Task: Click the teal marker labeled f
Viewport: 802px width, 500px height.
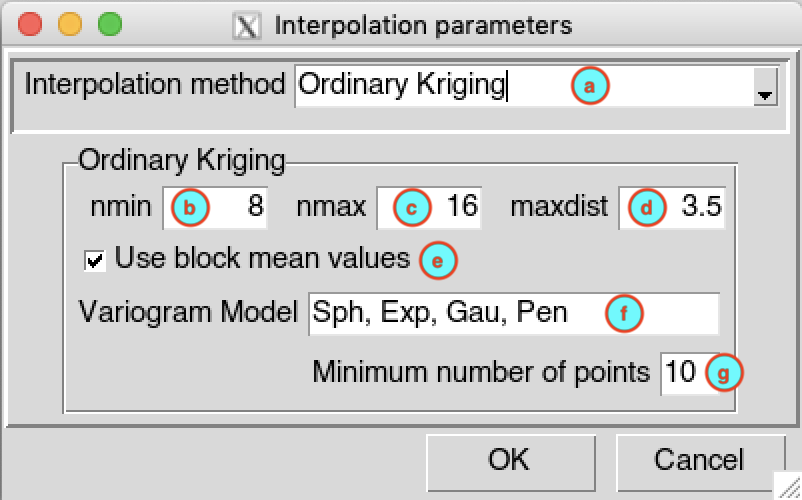Action: click(624, 313)
